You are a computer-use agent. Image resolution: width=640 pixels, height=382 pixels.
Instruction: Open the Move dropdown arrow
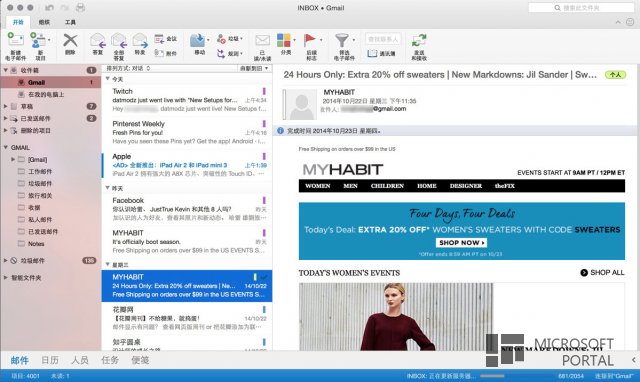pyautogui.click(x=208, y=40)
